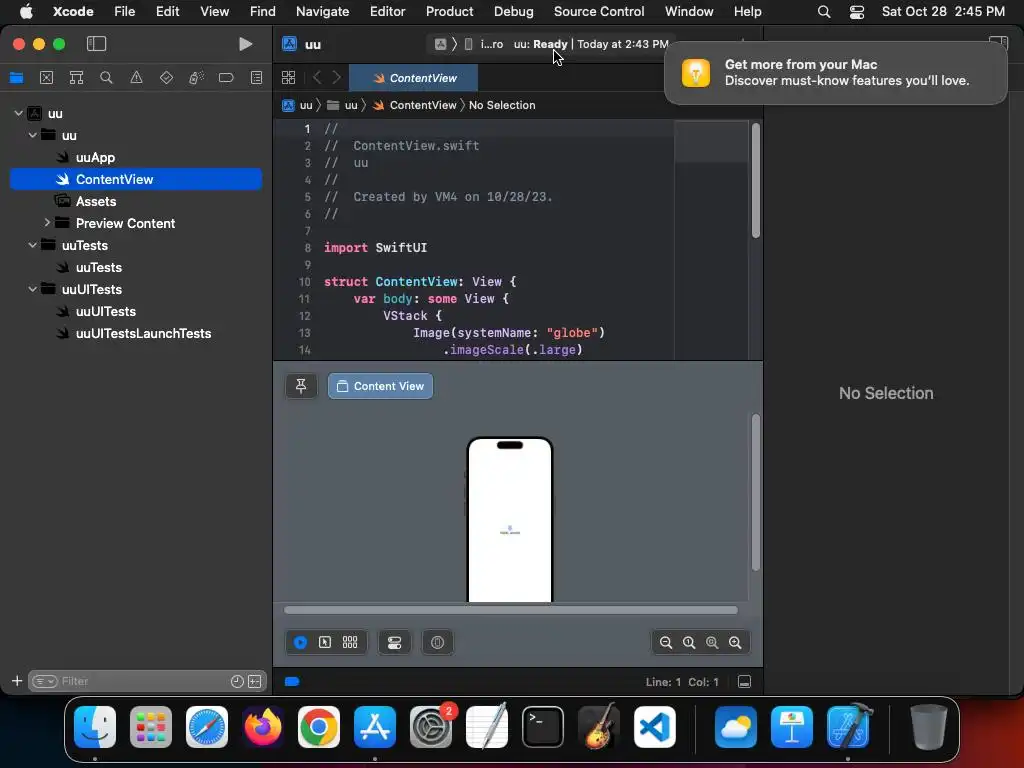
Task: Collapse the uu group folder
Action: click(32, 135)
